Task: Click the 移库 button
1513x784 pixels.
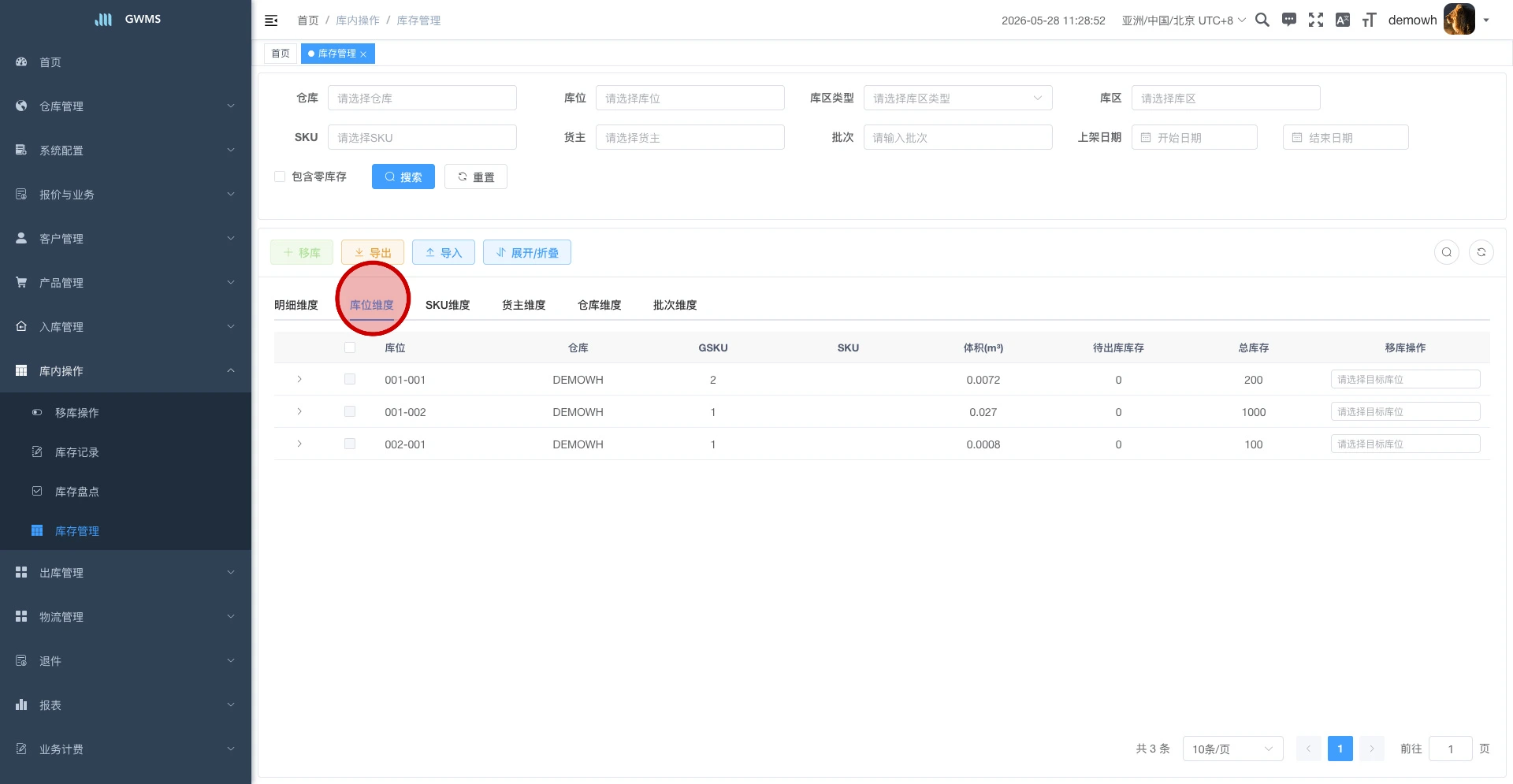Action: [302, 252]
